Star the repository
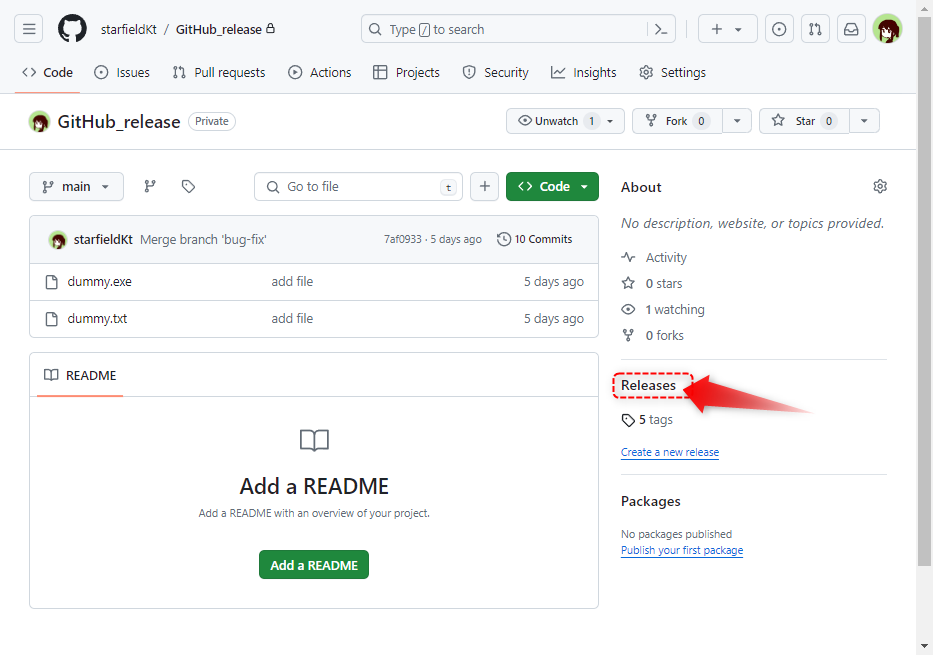Screen dimensions: 933x655 tap(804, 121)
